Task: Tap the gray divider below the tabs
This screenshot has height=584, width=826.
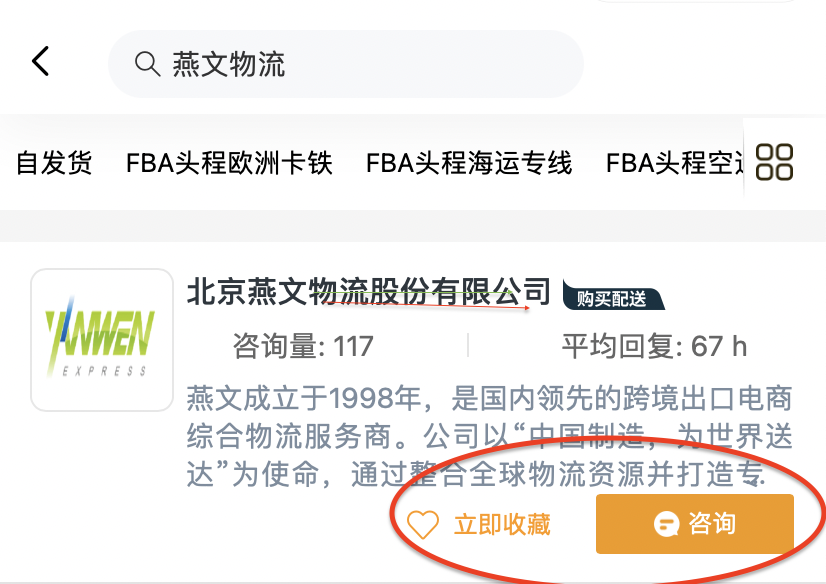Action: (413, 226)
